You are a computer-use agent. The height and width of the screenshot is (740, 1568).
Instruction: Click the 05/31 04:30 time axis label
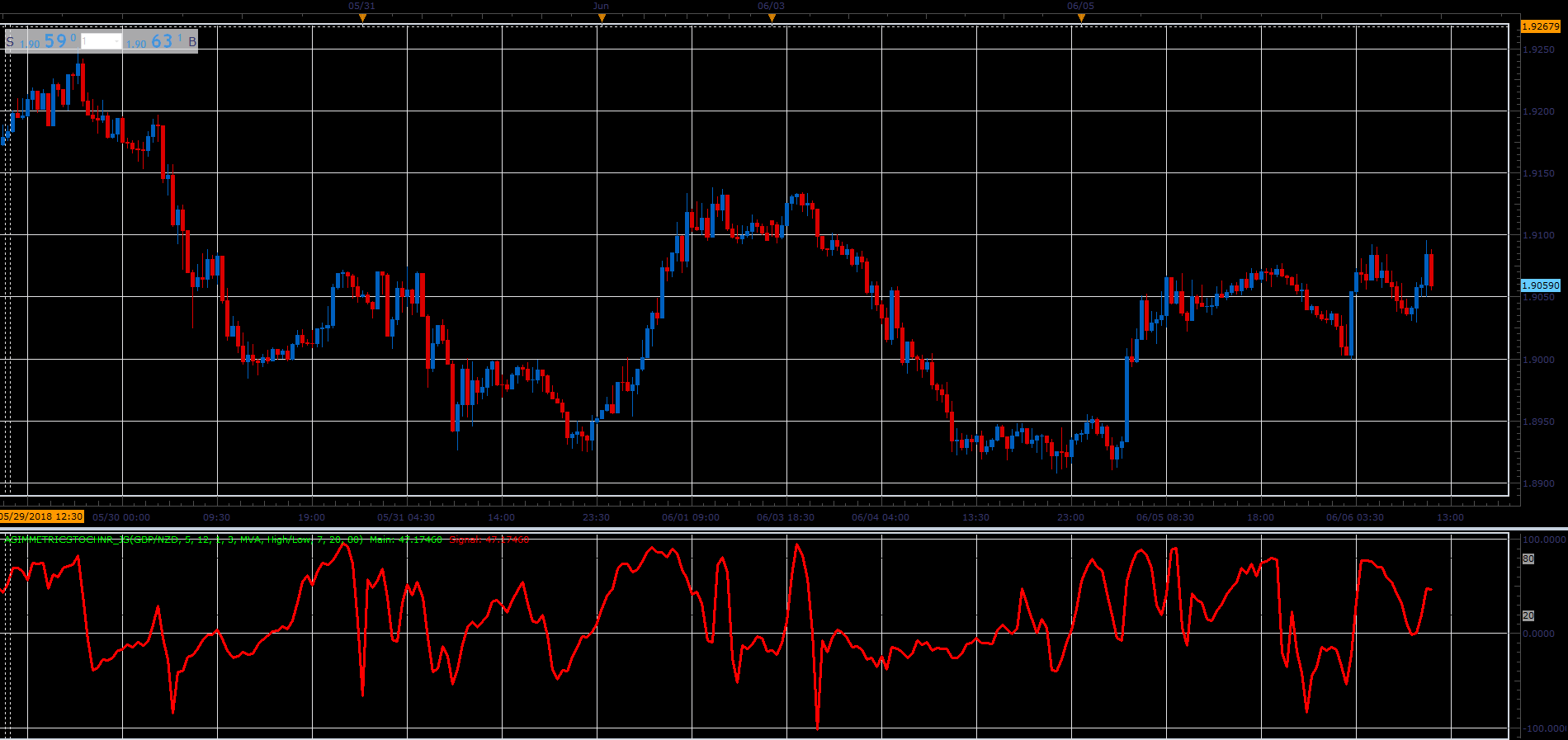pyautogui.click(x=406, y=517)
